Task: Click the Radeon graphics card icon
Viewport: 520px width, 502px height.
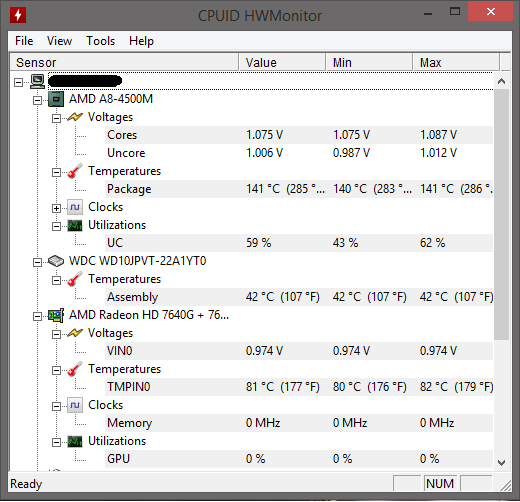Action: [56, 315]
